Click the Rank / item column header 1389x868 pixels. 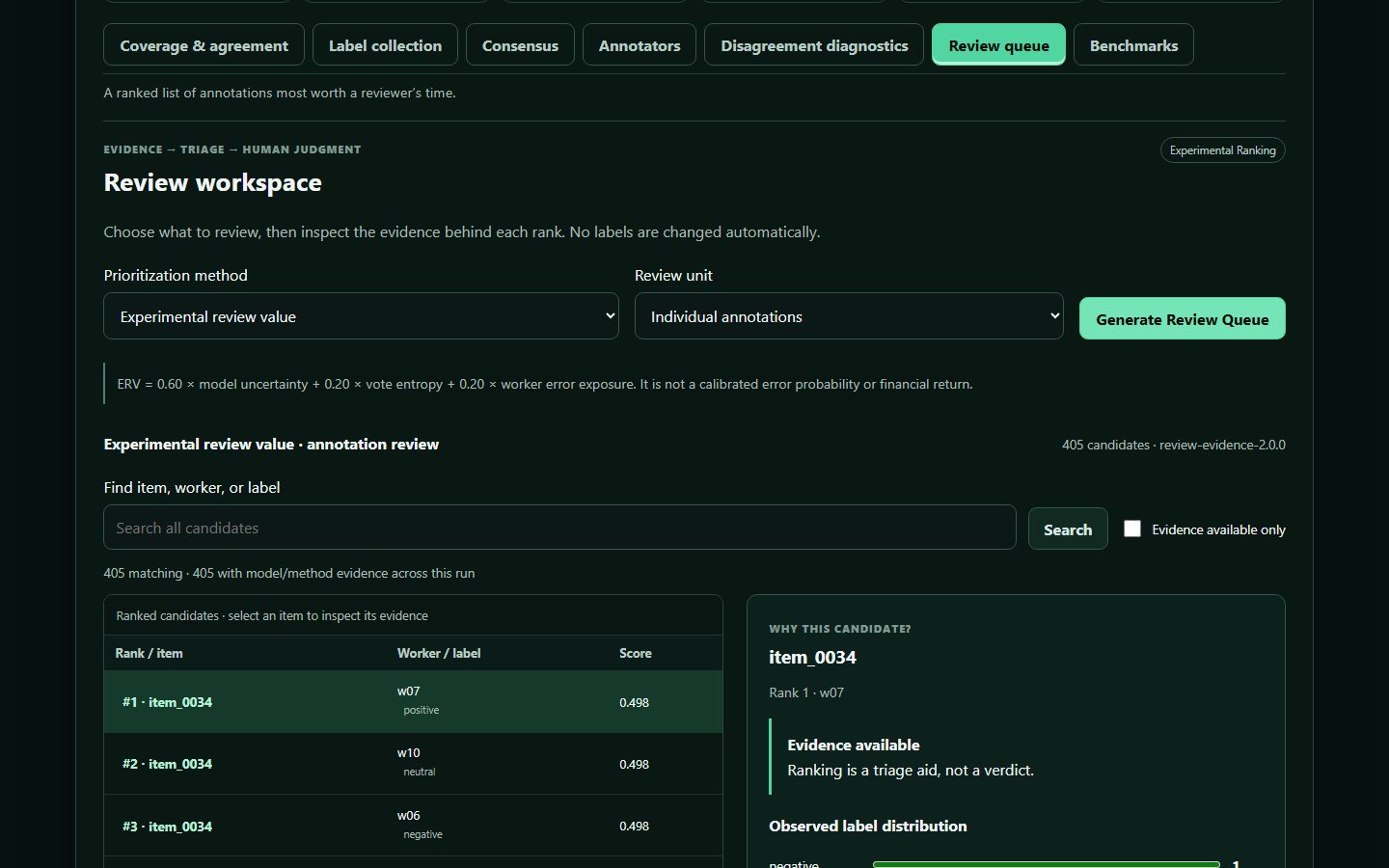(x=149, y=653)
